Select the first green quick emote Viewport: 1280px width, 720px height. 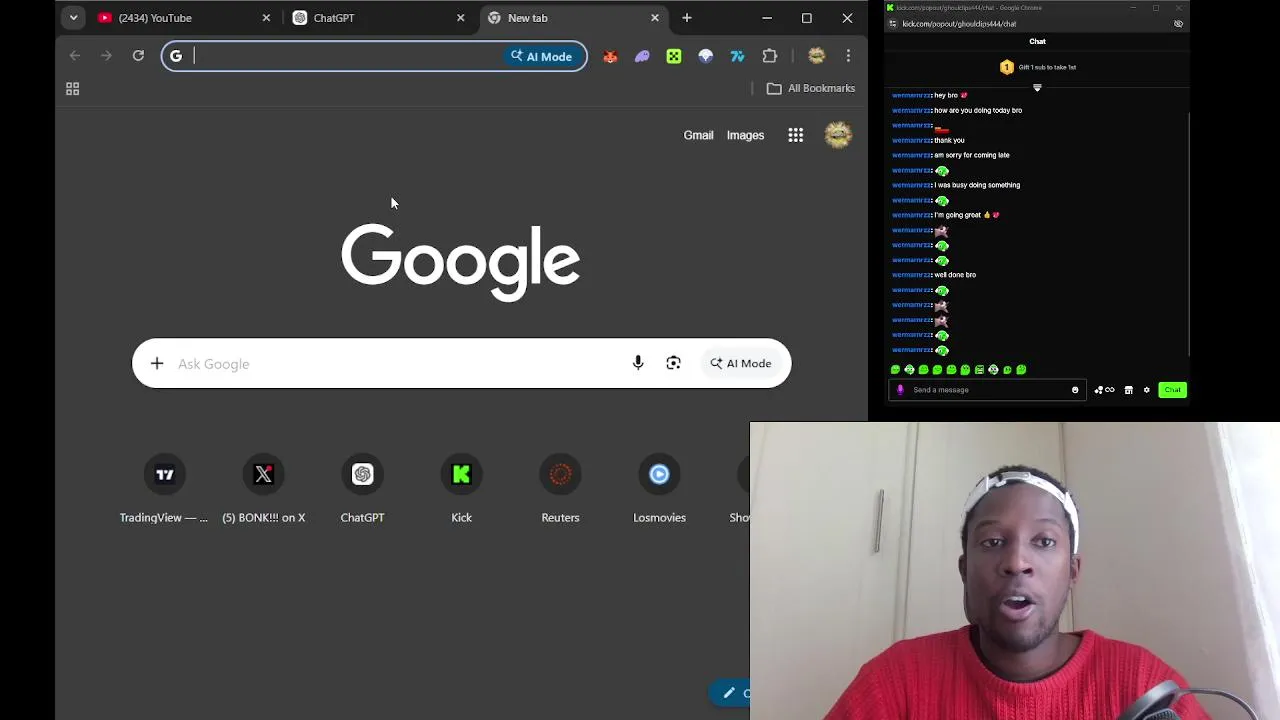click(895, 370)
